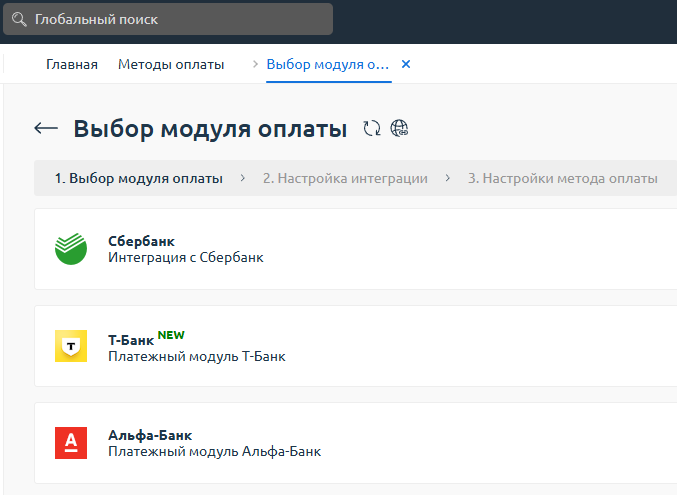Click the Выбор модуля оплаты page heading
The width and height of the screenshot is (677, 495).
[210, 129]
